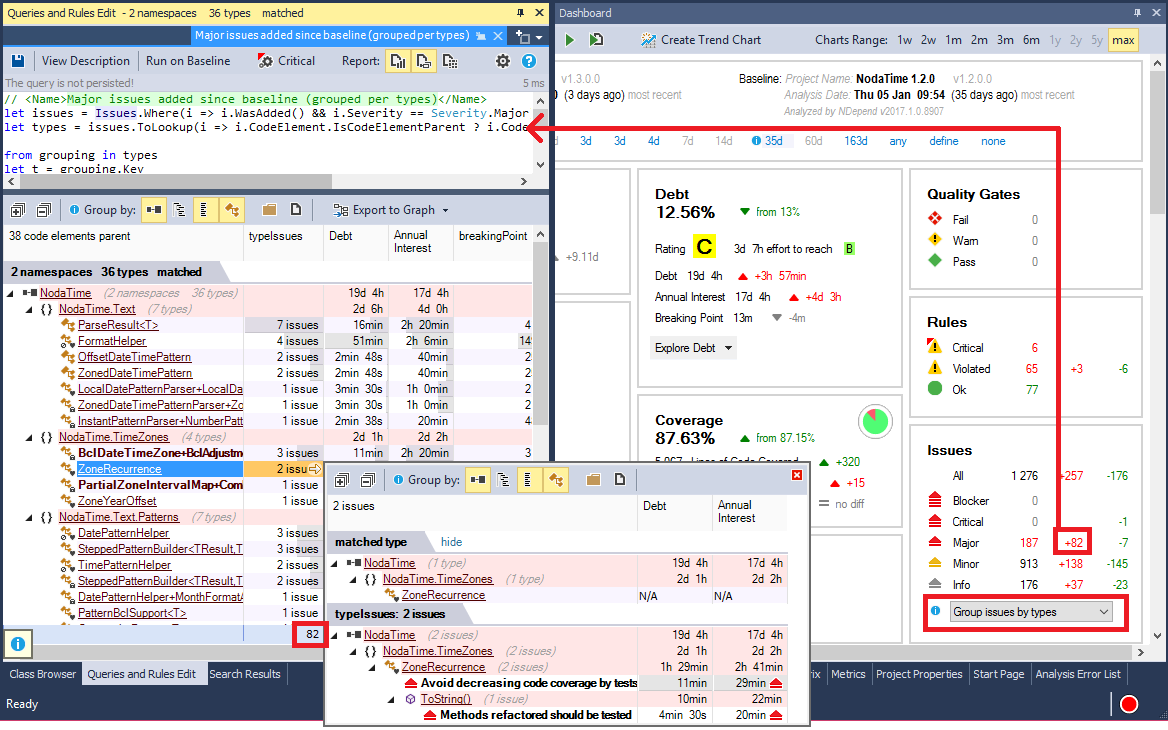Click the info icon beside main Group by
The image size is (1168, 730).
point(74,210)
